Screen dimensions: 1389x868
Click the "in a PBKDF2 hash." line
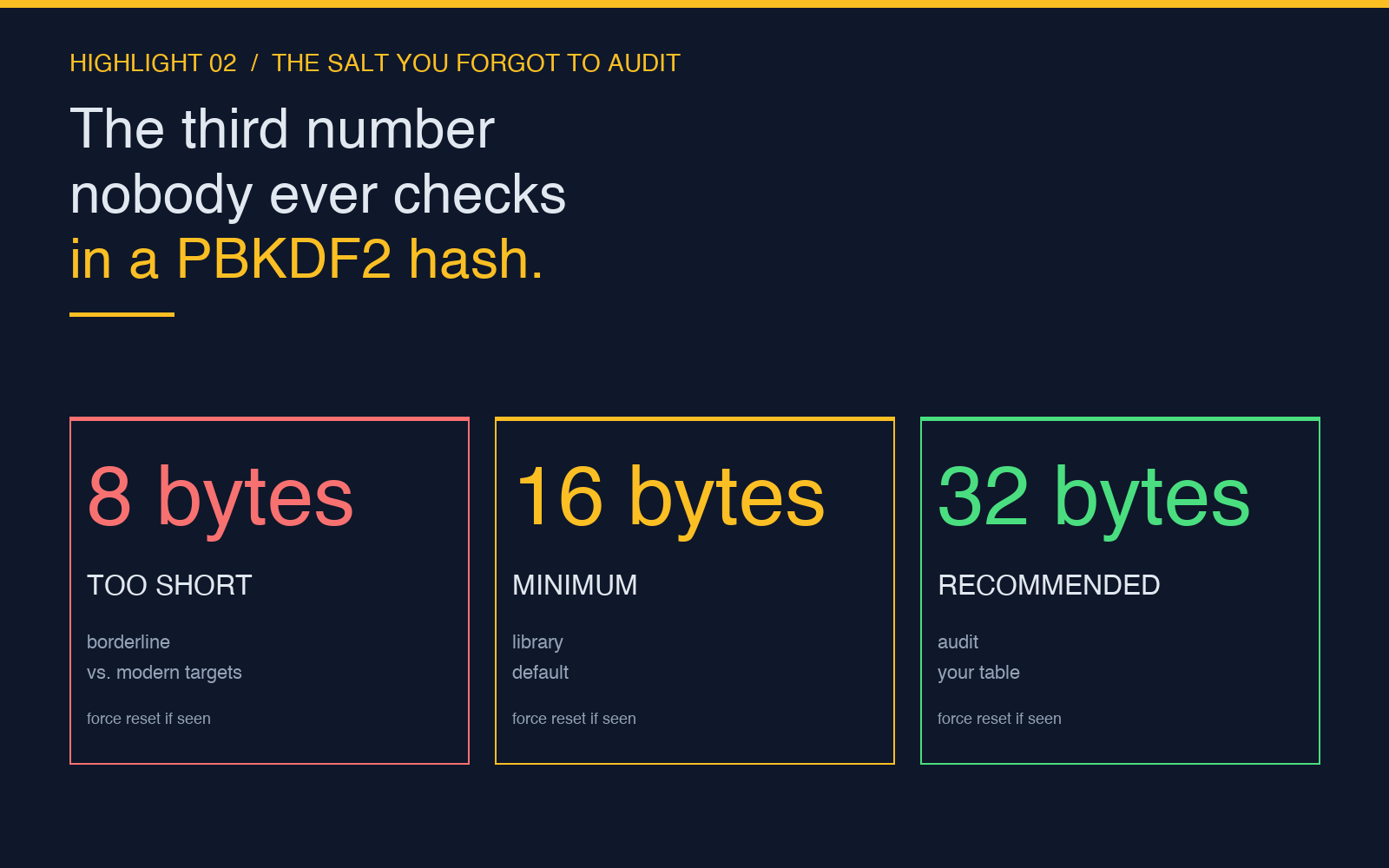click(x=306, y=260)
